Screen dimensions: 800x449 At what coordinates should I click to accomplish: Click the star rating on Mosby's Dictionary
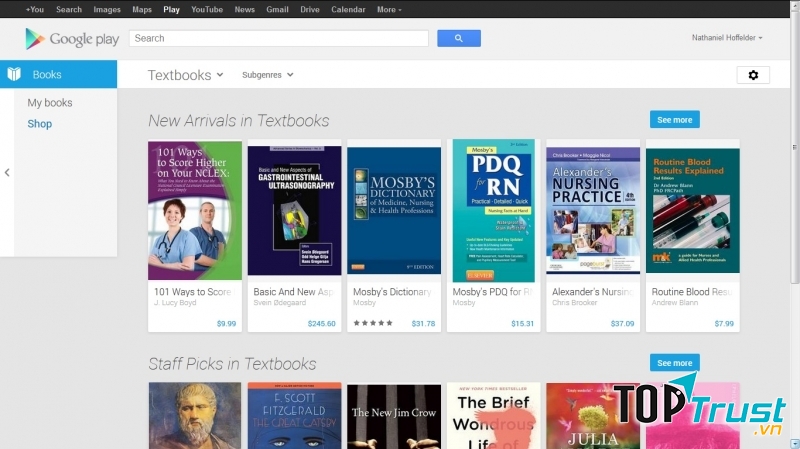tap(373, 323)
